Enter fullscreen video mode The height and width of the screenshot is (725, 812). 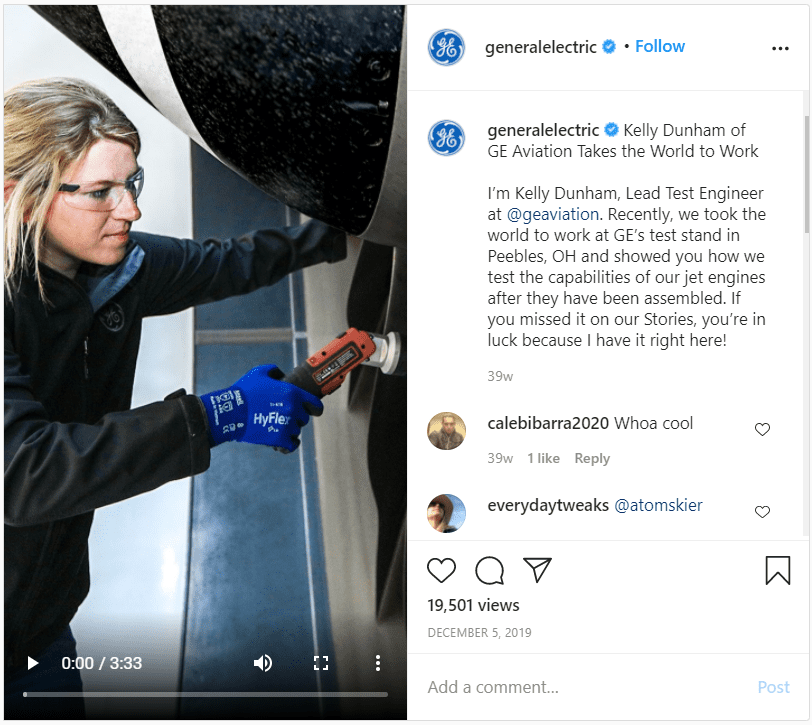(x=321, y=663)
